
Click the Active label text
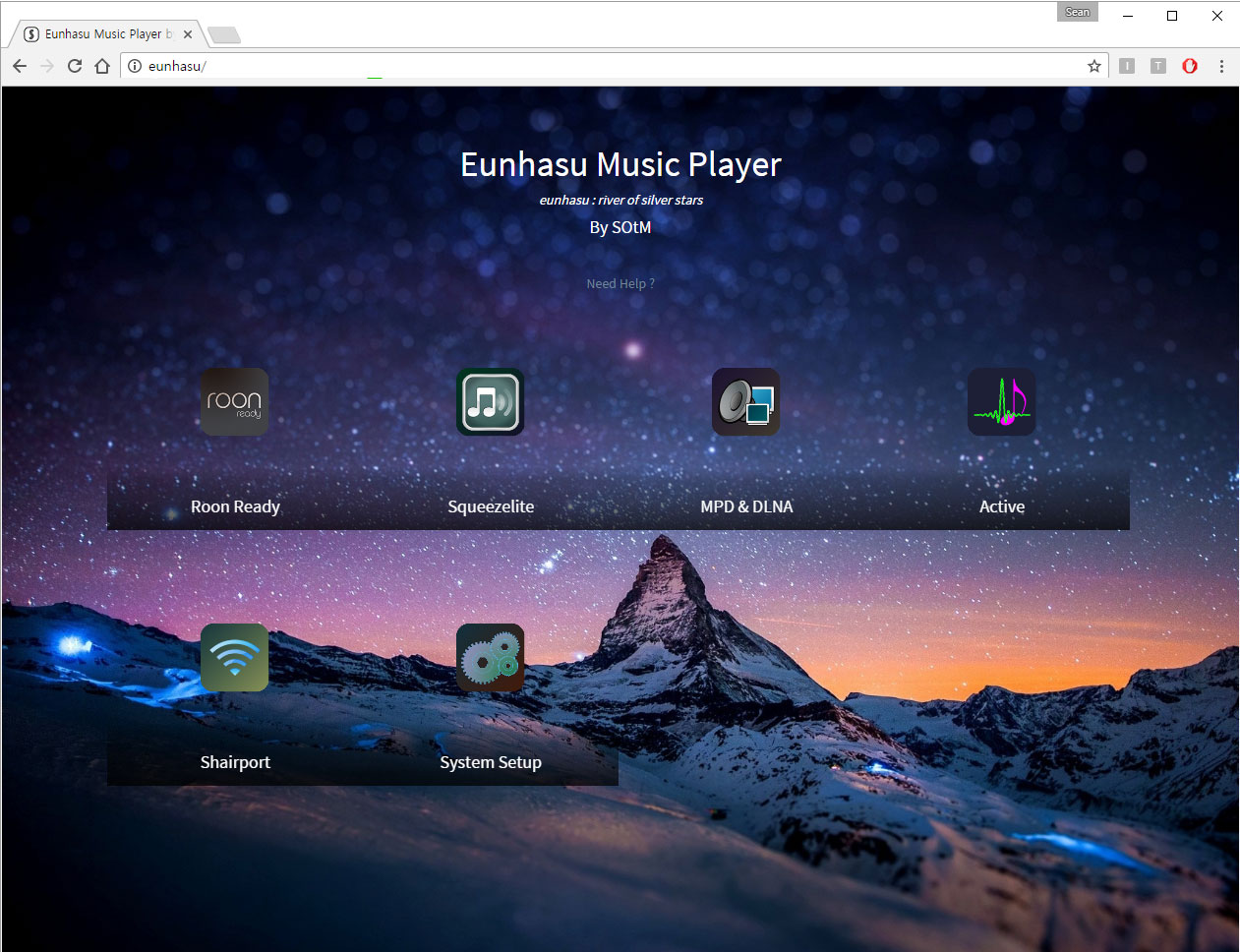pyautogui.click(x=1002, y=507)
